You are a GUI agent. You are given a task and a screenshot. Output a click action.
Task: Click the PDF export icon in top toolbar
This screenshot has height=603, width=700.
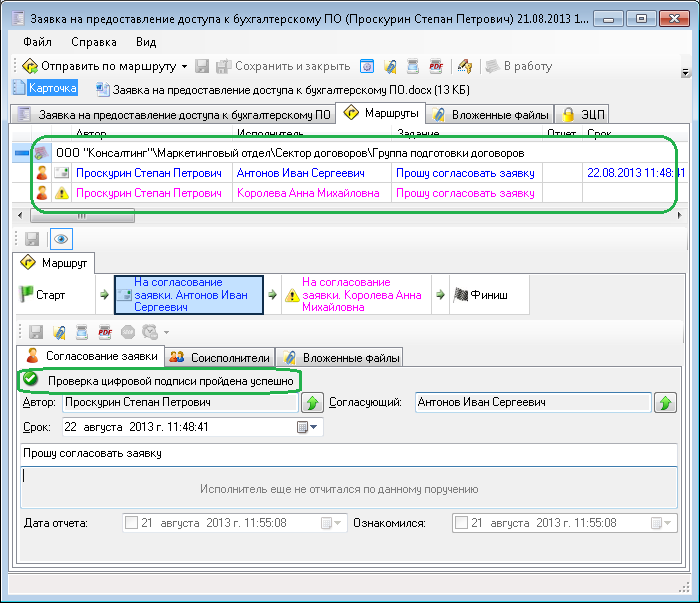pyautogui.click(x=436, y=66)
